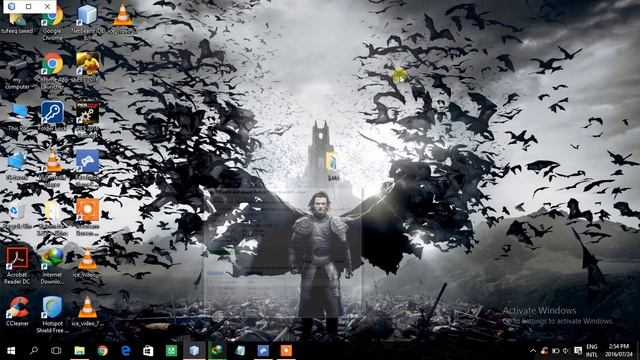Image resolution: width=640 pixels, height=360 pixels.
Task: Open the taskbar clock and date
Action: coord(619,351)
